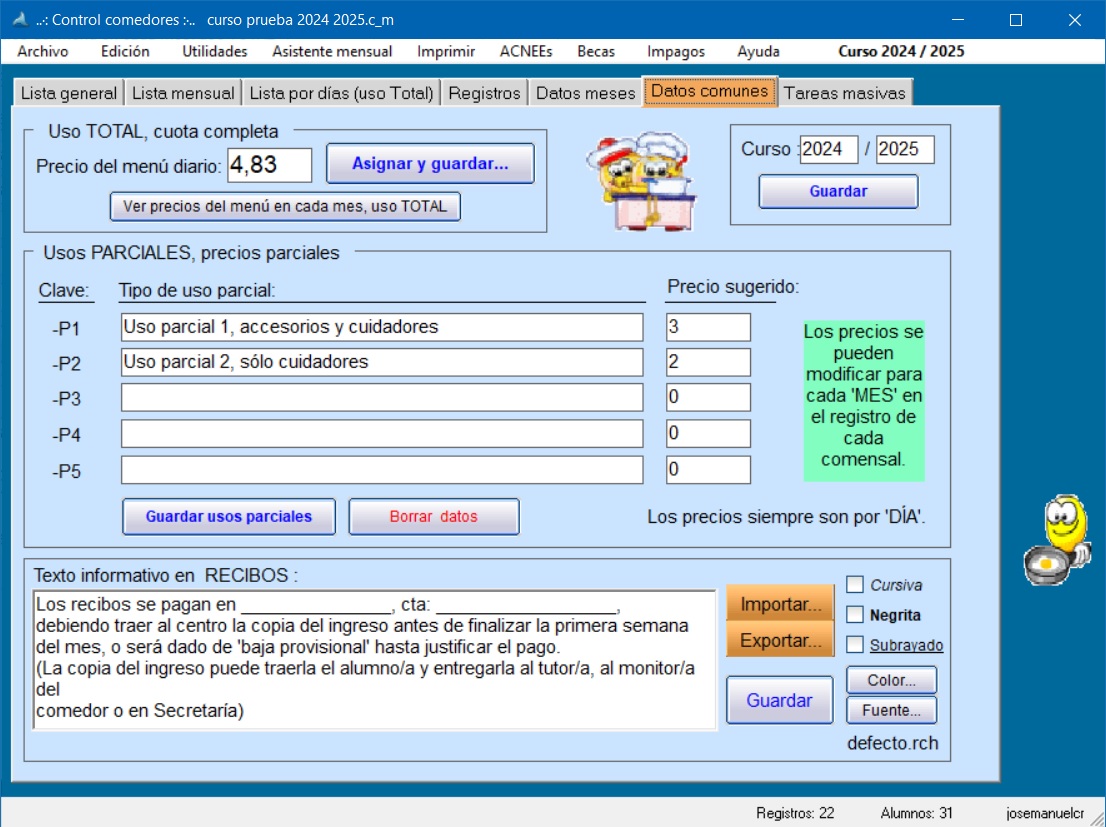
Task: Click the app icon in title bar
Action: [x=18, y=20]
